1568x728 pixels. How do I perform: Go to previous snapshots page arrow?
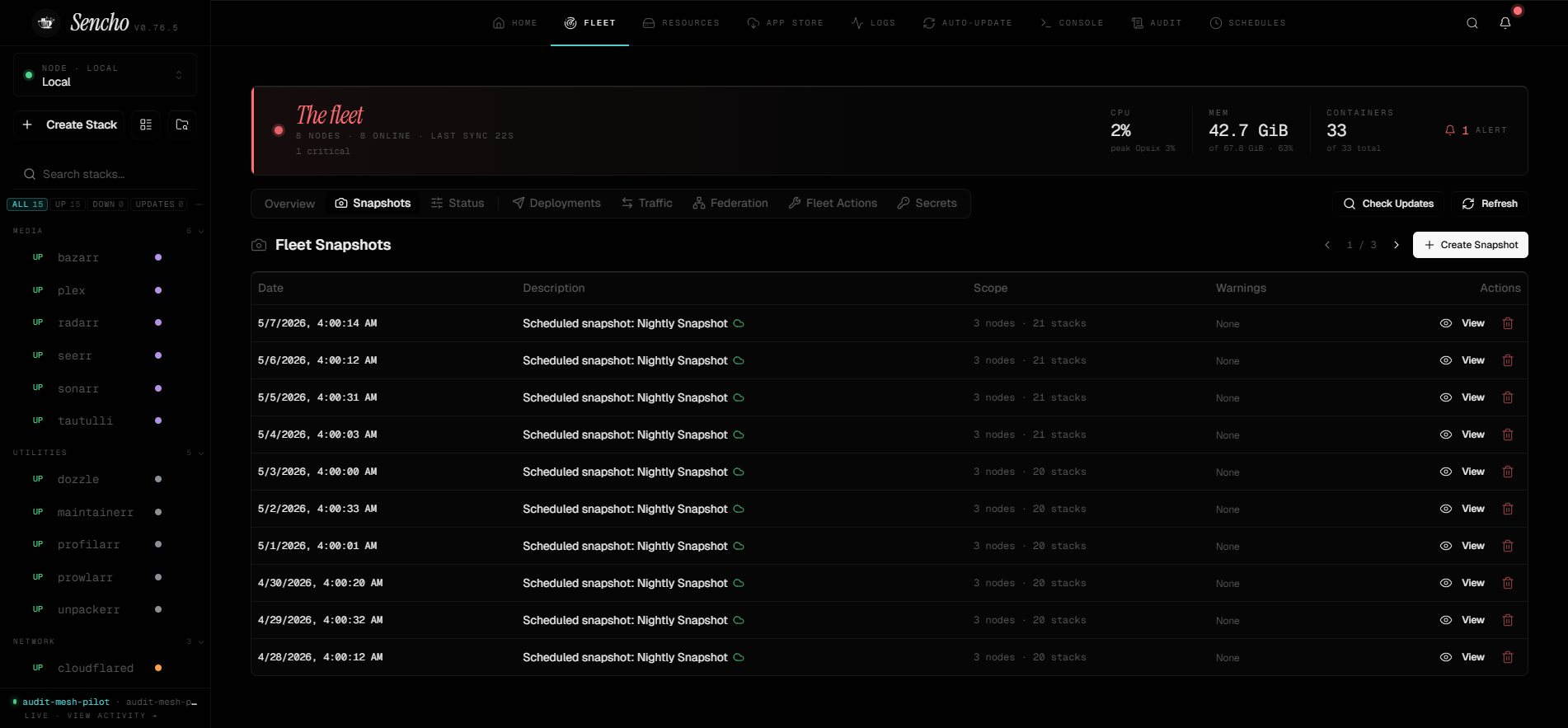1327,245
